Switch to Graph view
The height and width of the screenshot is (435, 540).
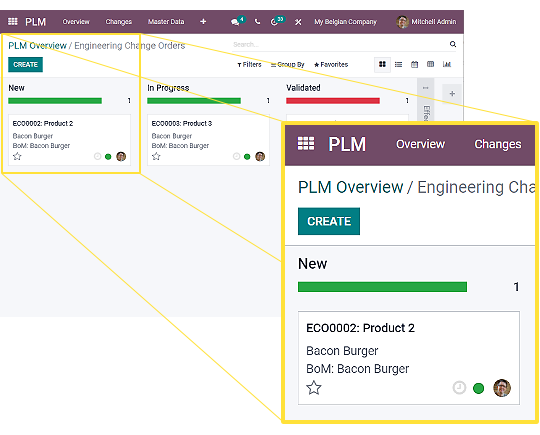click(x=447, y=64)
